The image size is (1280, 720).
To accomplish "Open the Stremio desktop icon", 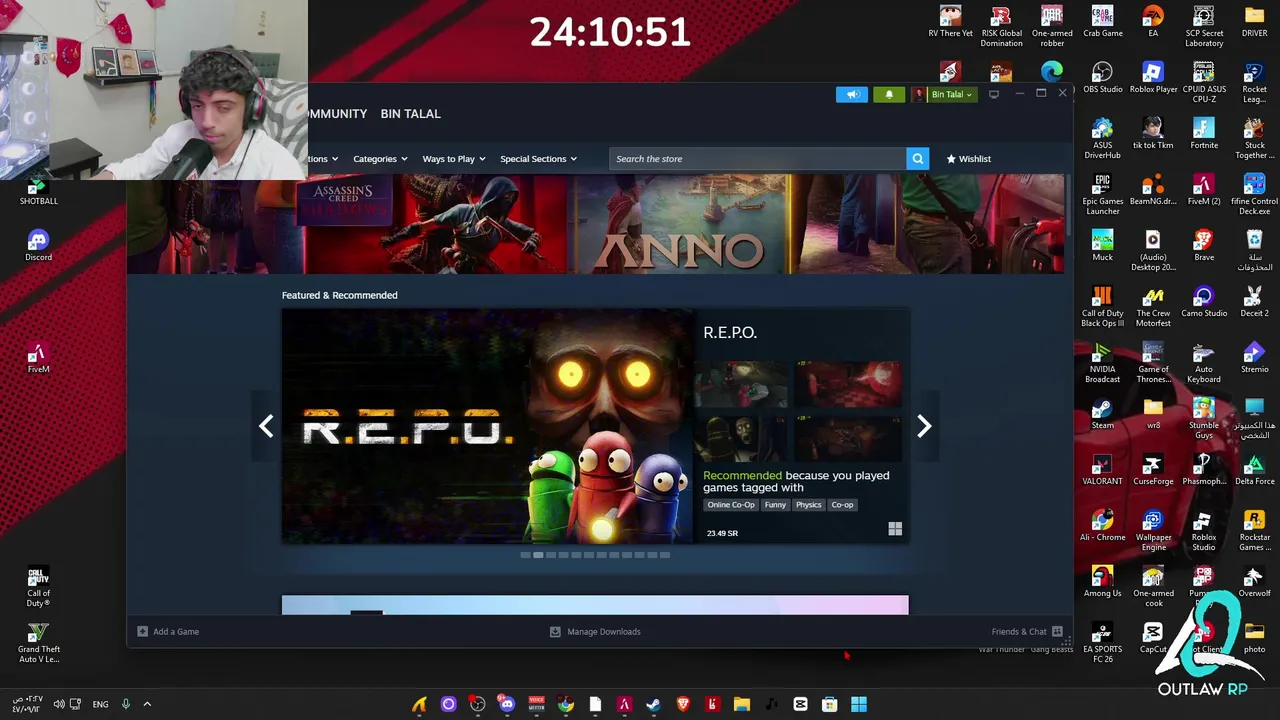I will [1254, 358].
